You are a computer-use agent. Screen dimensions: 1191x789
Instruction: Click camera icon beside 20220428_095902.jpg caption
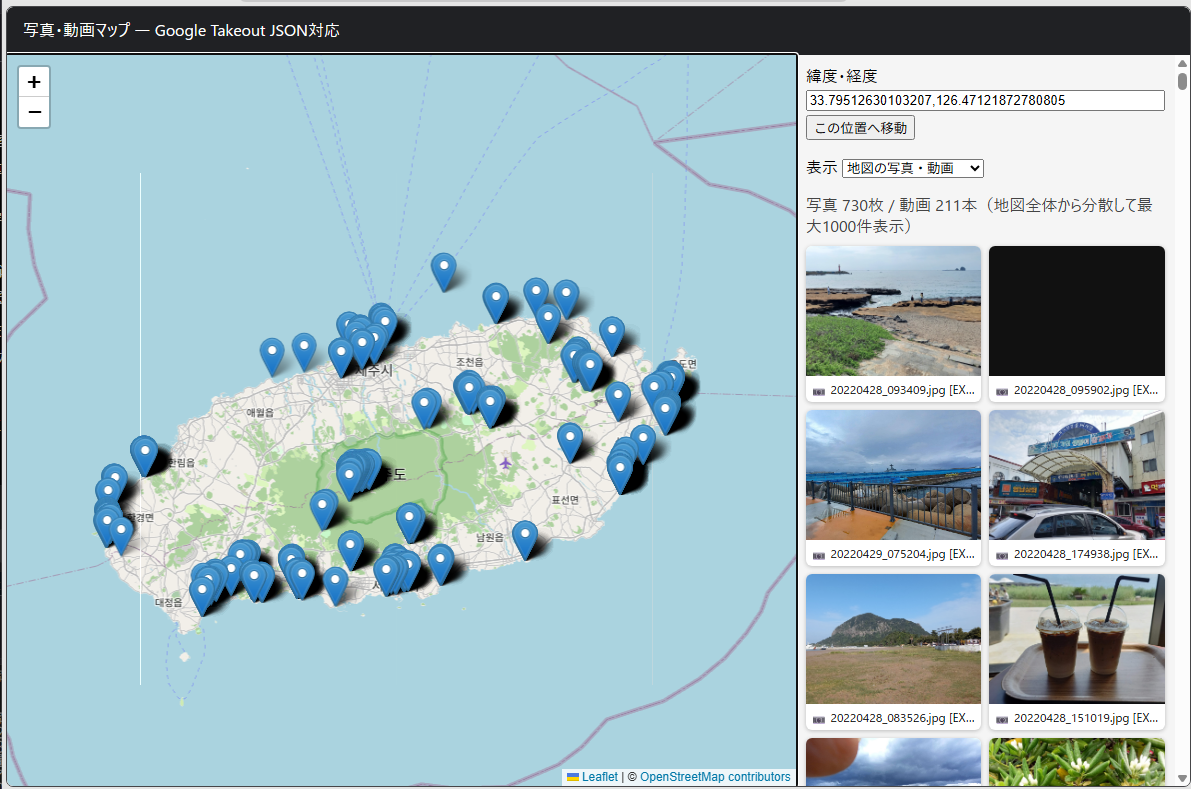click(x=1002, y=391)
